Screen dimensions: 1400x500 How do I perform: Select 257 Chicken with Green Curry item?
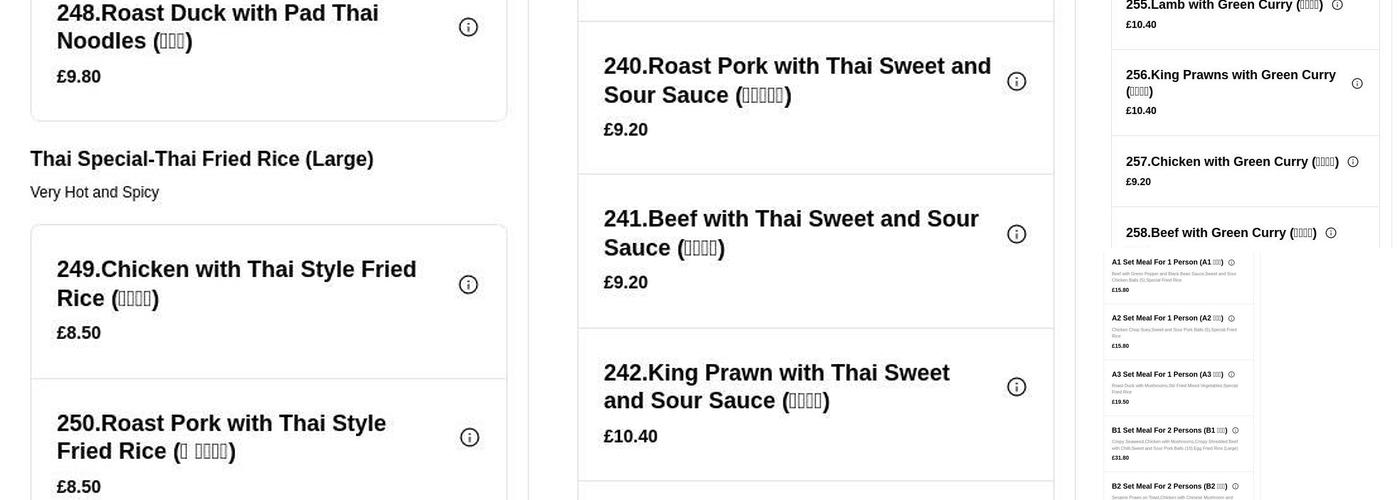1232,162
